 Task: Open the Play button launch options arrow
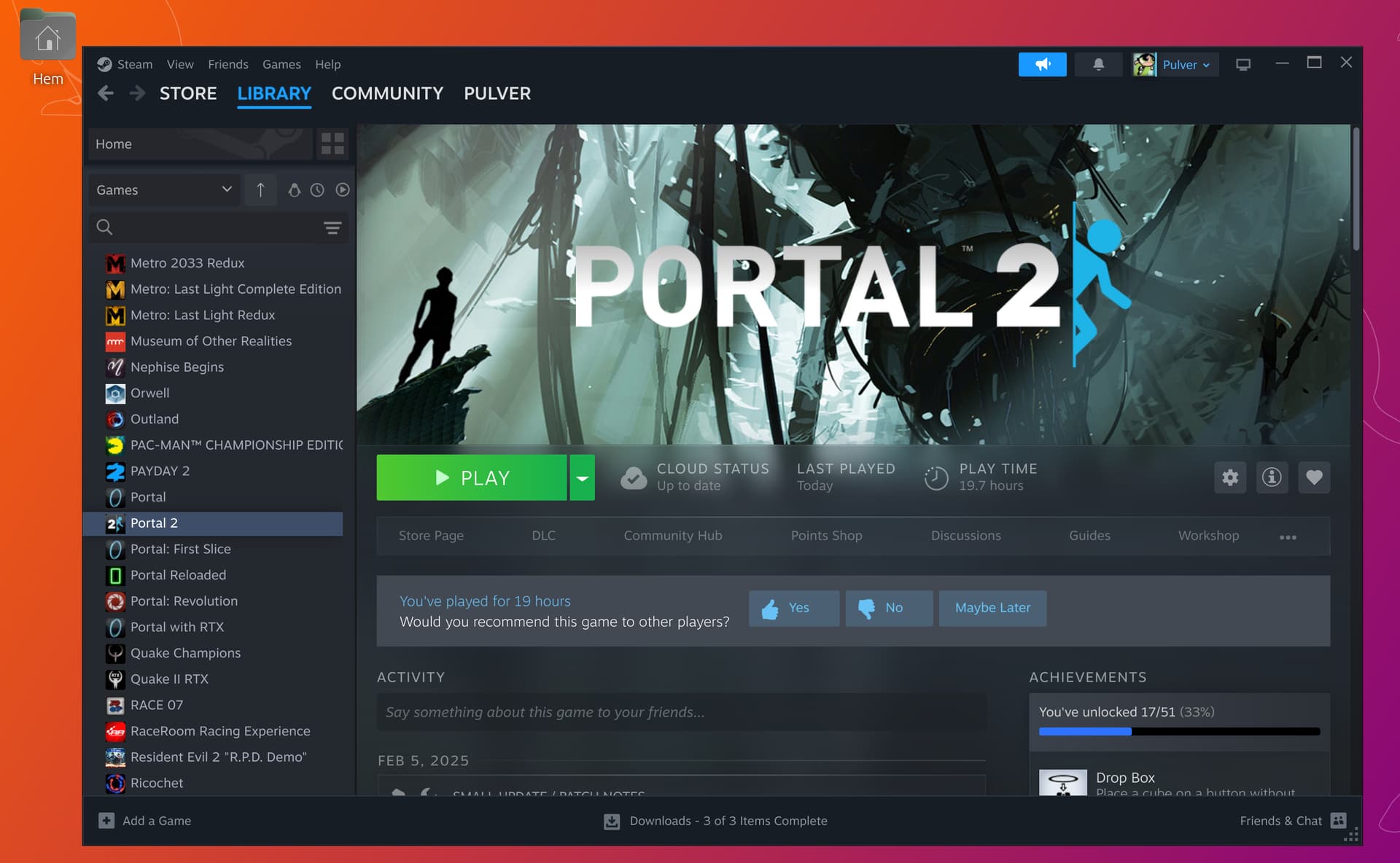[582, 478]
